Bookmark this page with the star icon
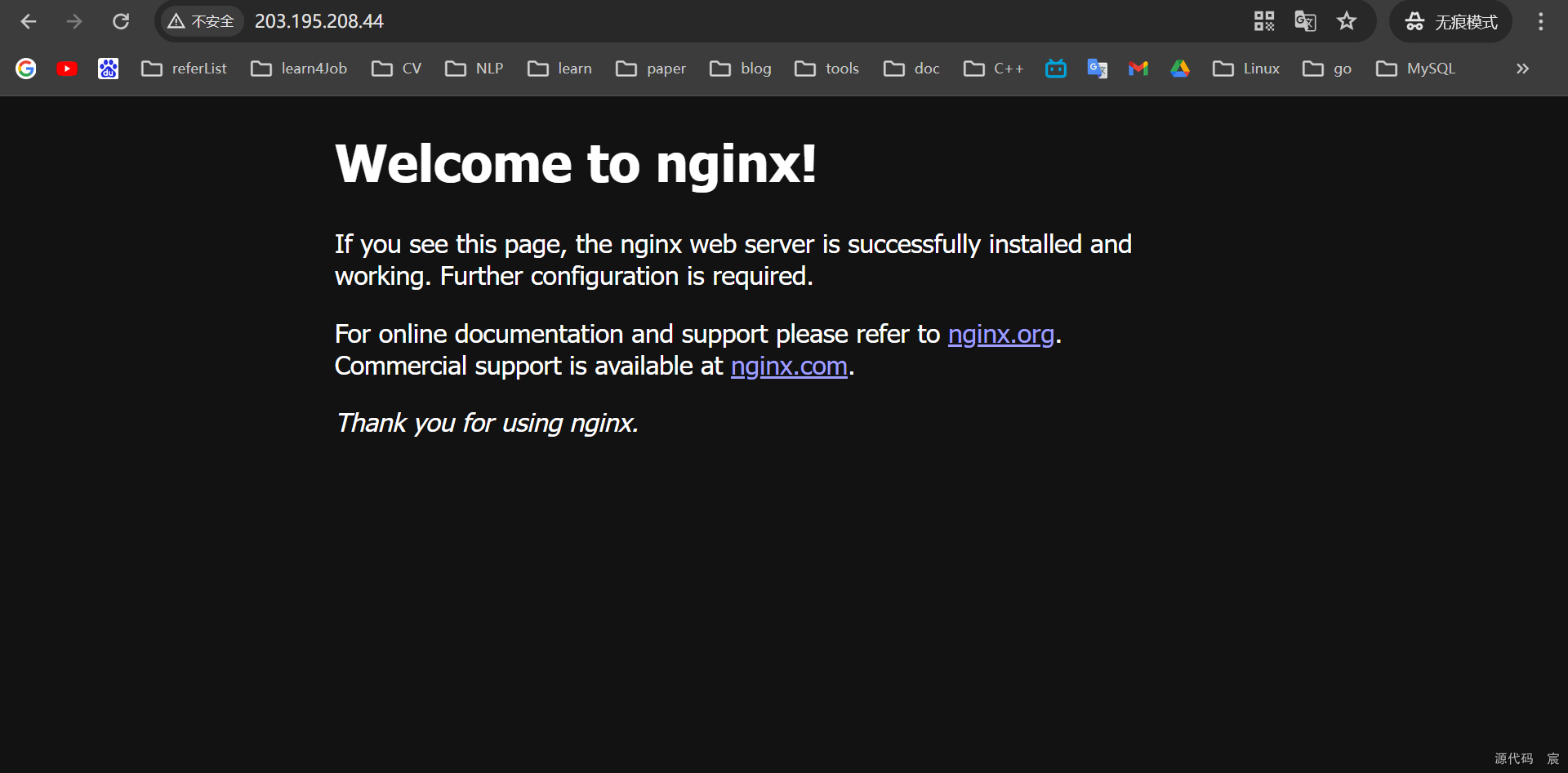1568x773 pixels. [x=1347, y=21]
